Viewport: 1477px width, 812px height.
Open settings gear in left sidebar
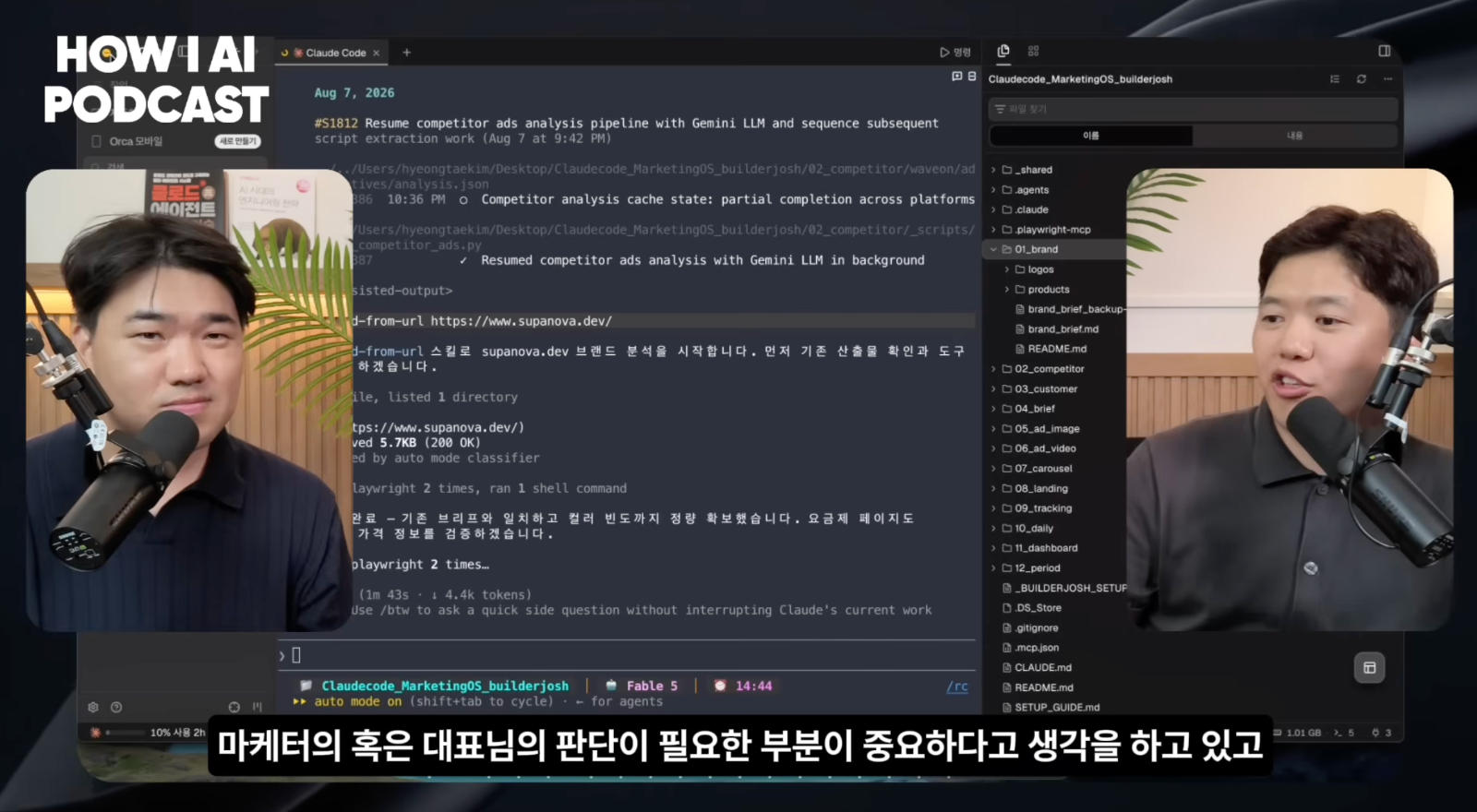pos(92,707)
